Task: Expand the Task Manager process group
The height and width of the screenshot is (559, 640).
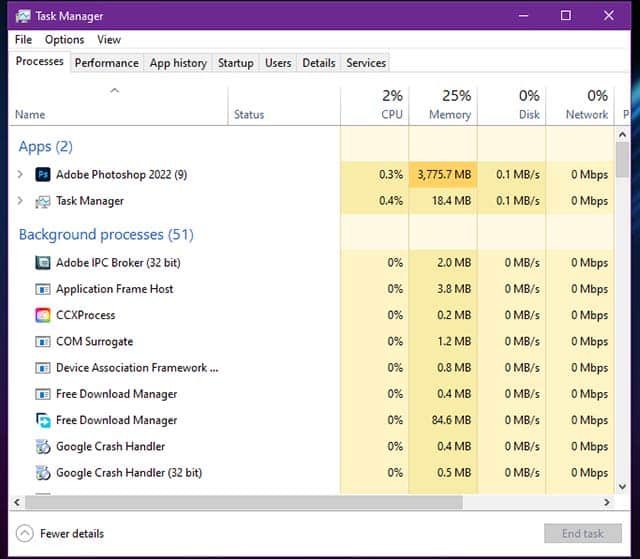Action: click(x=20, y=201)
